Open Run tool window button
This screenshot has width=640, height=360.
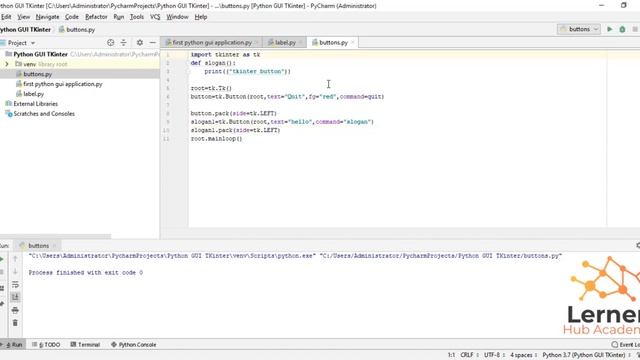[13, 344]
